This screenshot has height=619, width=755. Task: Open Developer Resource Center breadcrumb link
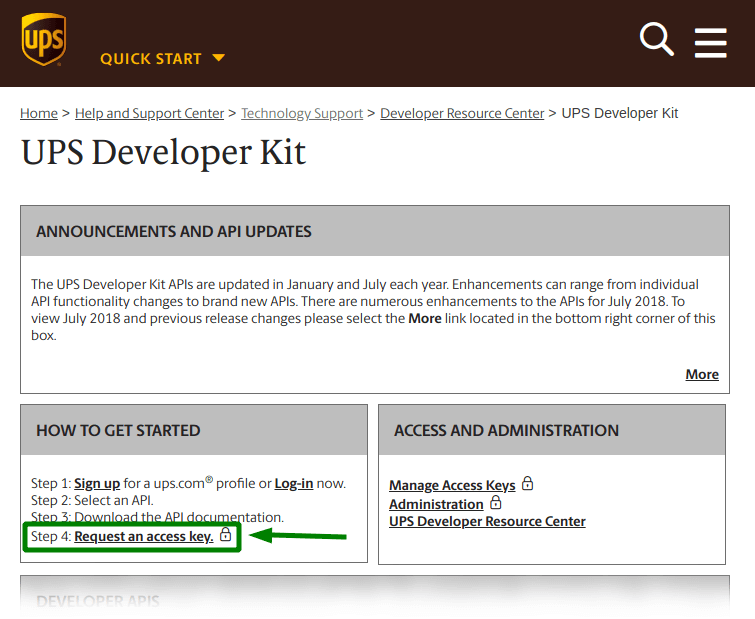(x=462, y=113)
